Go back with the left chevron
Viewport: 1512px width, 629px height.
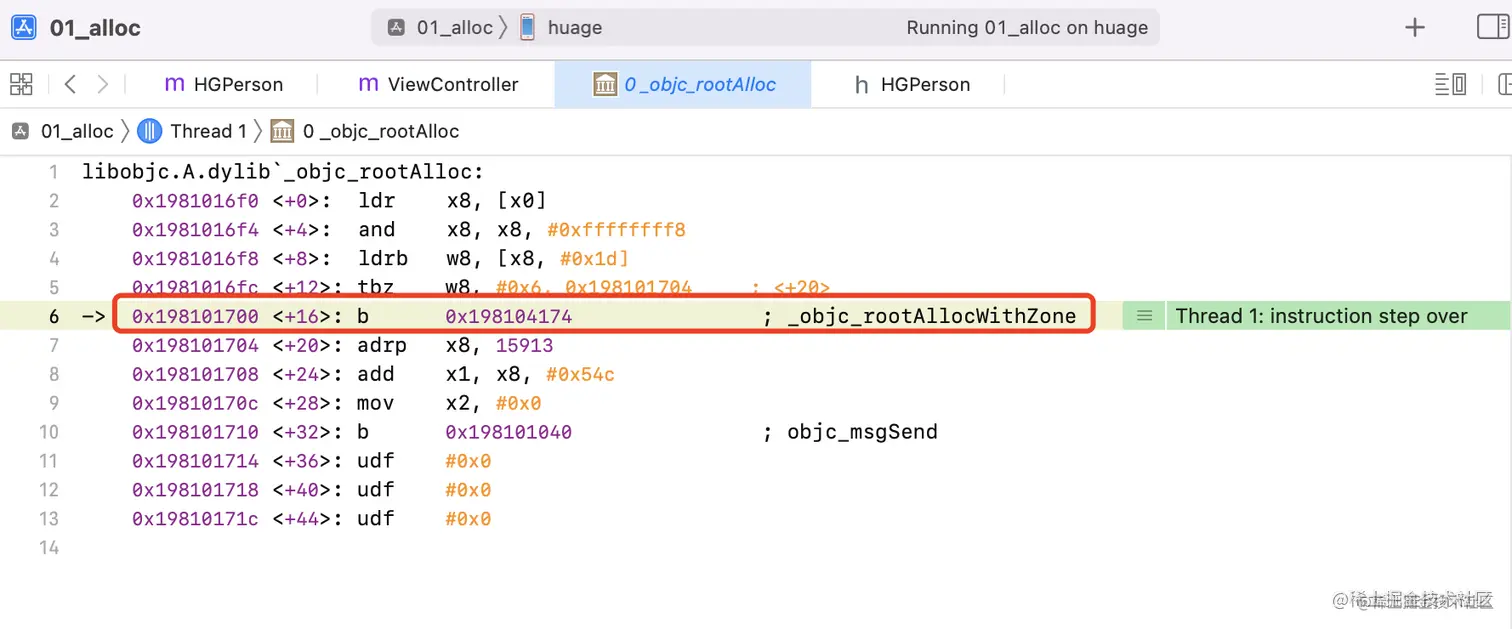point(70,84)
